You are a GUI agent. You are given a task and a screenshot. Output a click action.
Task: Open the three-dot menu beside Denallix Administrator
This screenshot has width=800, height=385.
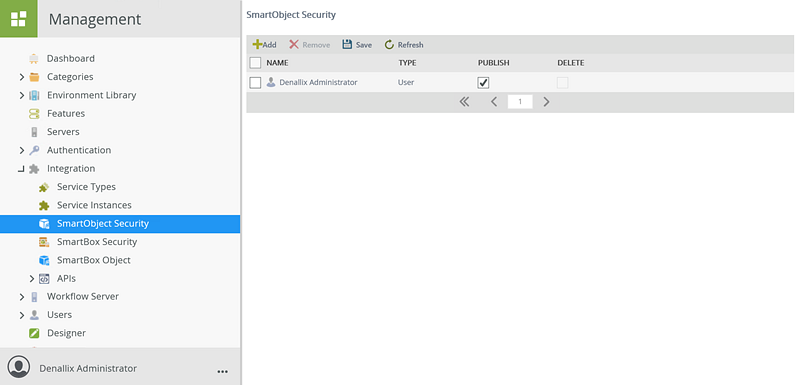coord(222,371)
